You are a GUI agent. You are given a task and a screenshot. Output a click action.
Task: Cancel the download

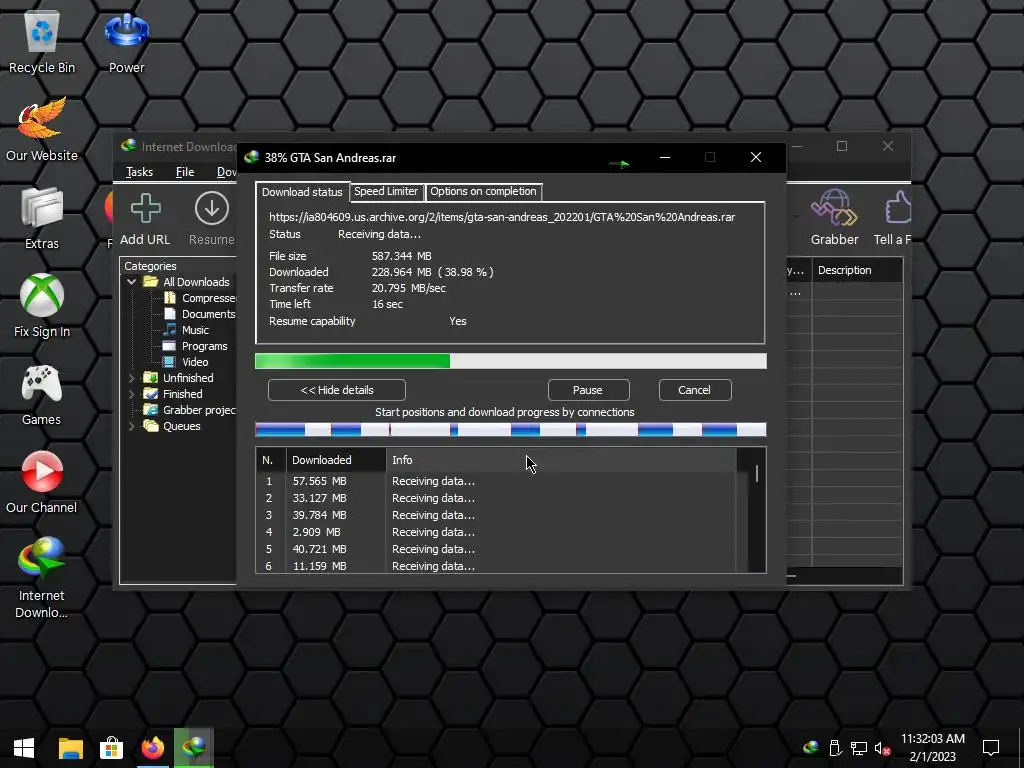(695, 390)
